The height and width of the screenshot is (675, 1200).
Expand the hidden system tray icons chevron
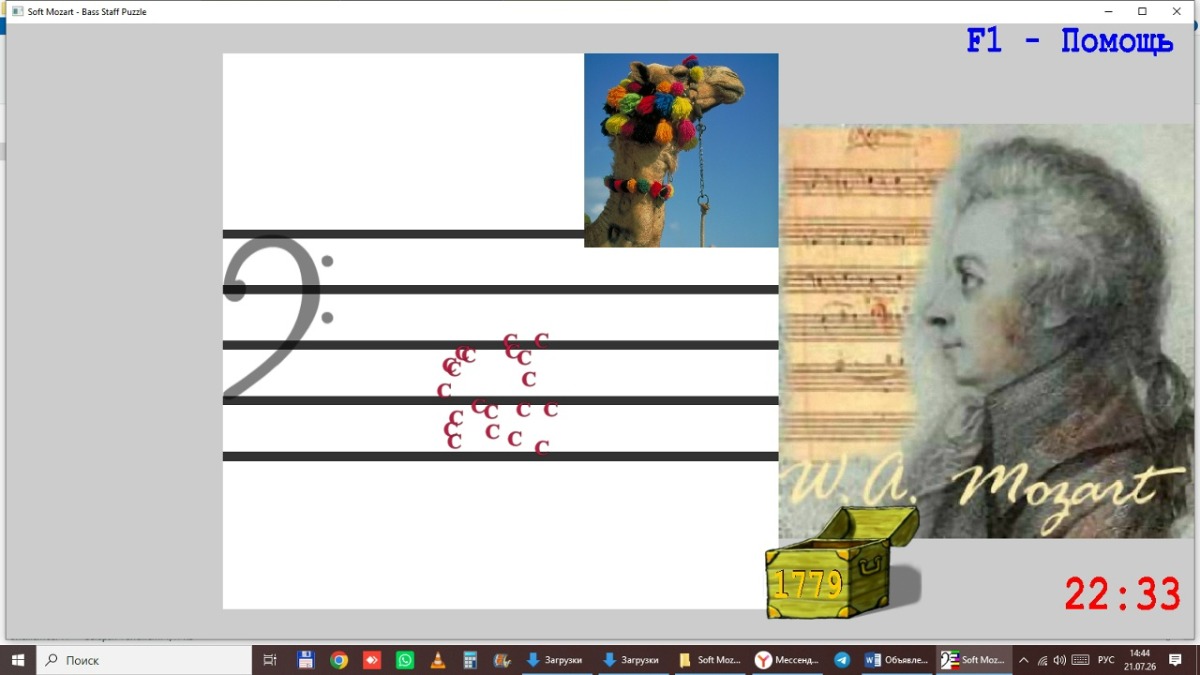(1023, 660)
